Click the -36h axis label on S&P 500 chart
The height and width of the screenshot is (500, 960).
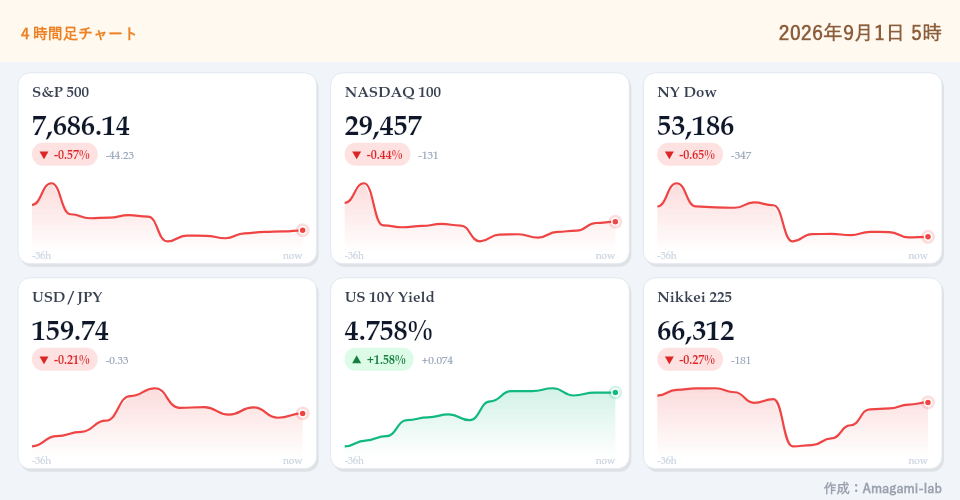[42, 256]
